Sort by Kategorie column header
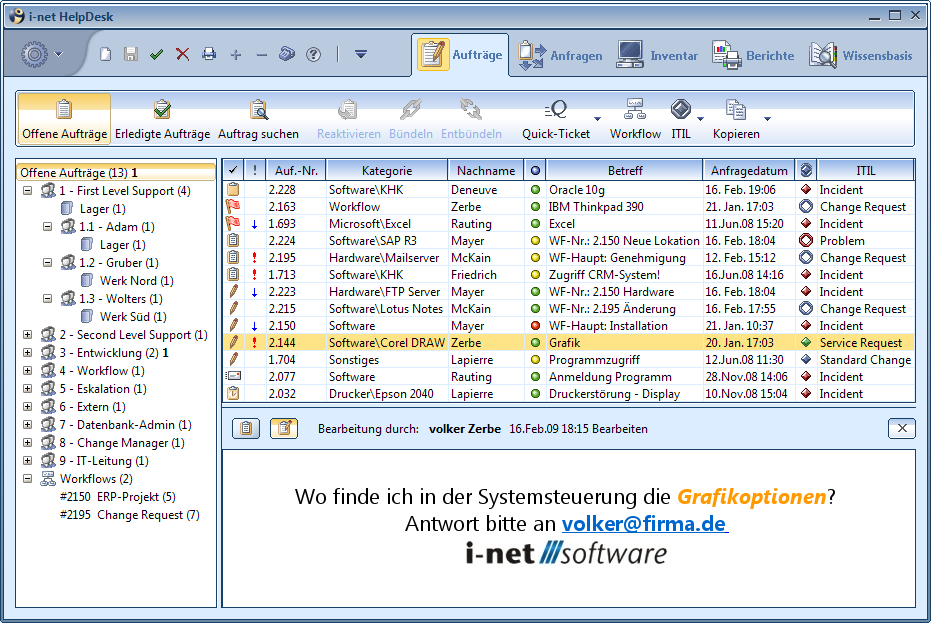The height and width of the screenshot is (623, 931). click(x=387, y=170)
